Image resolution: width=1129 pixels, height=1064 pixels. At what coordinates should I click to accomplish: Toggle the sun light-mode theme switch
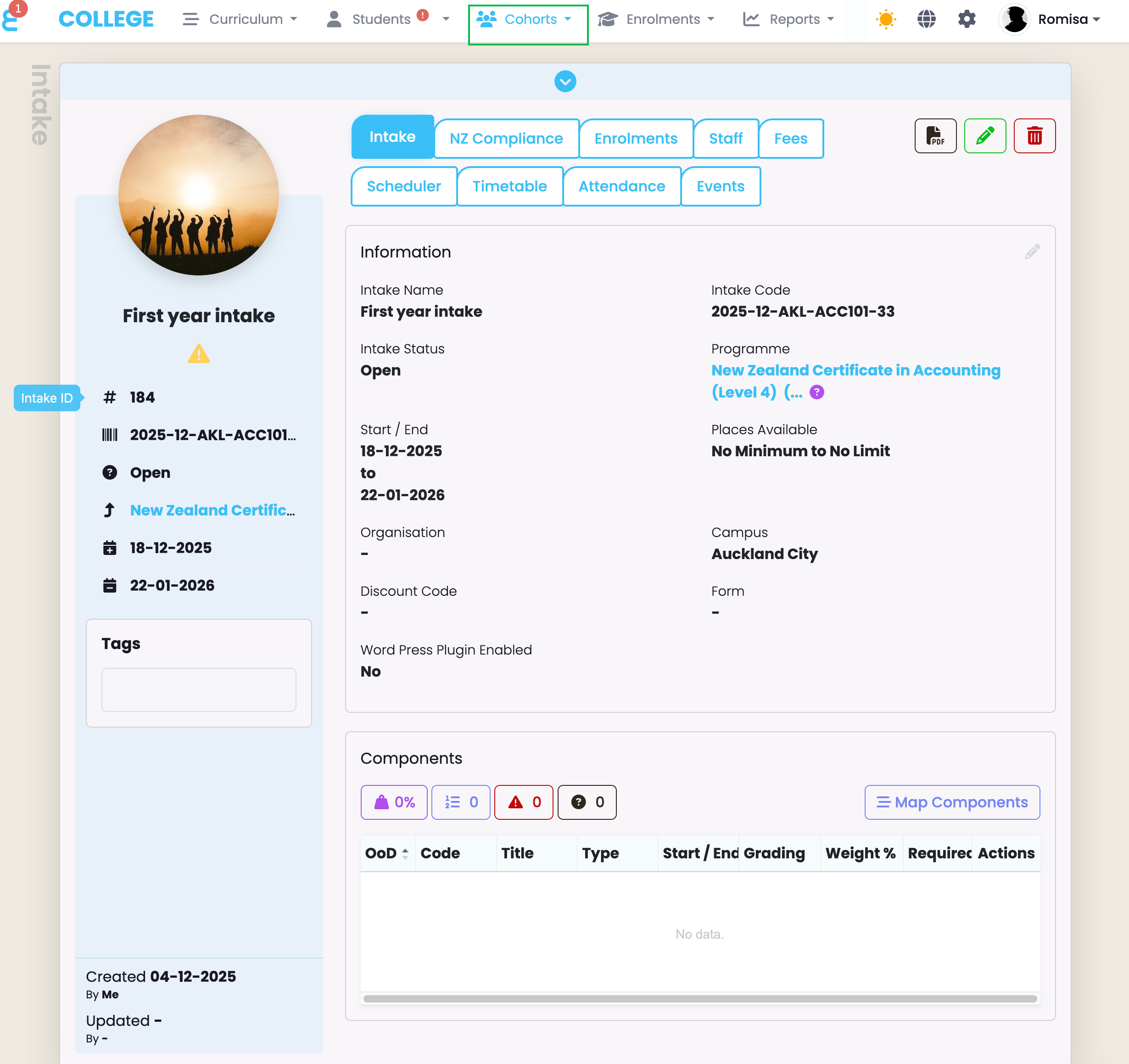click(885, 19)
